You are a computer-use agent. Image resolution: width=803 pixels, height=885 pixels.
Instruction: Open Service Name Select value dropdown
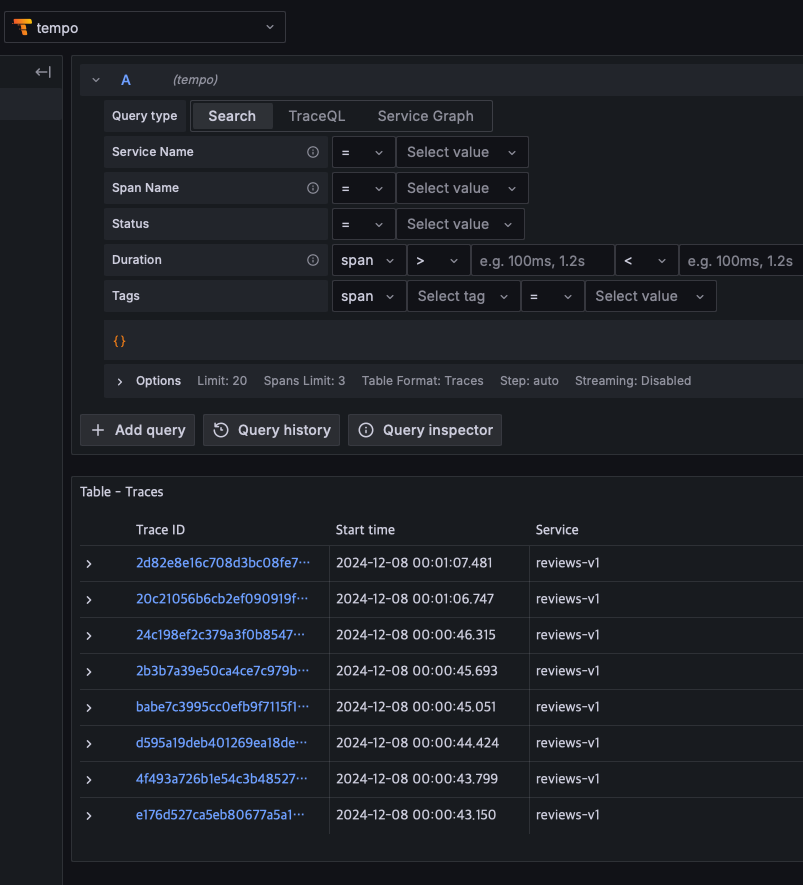(461, 152)
